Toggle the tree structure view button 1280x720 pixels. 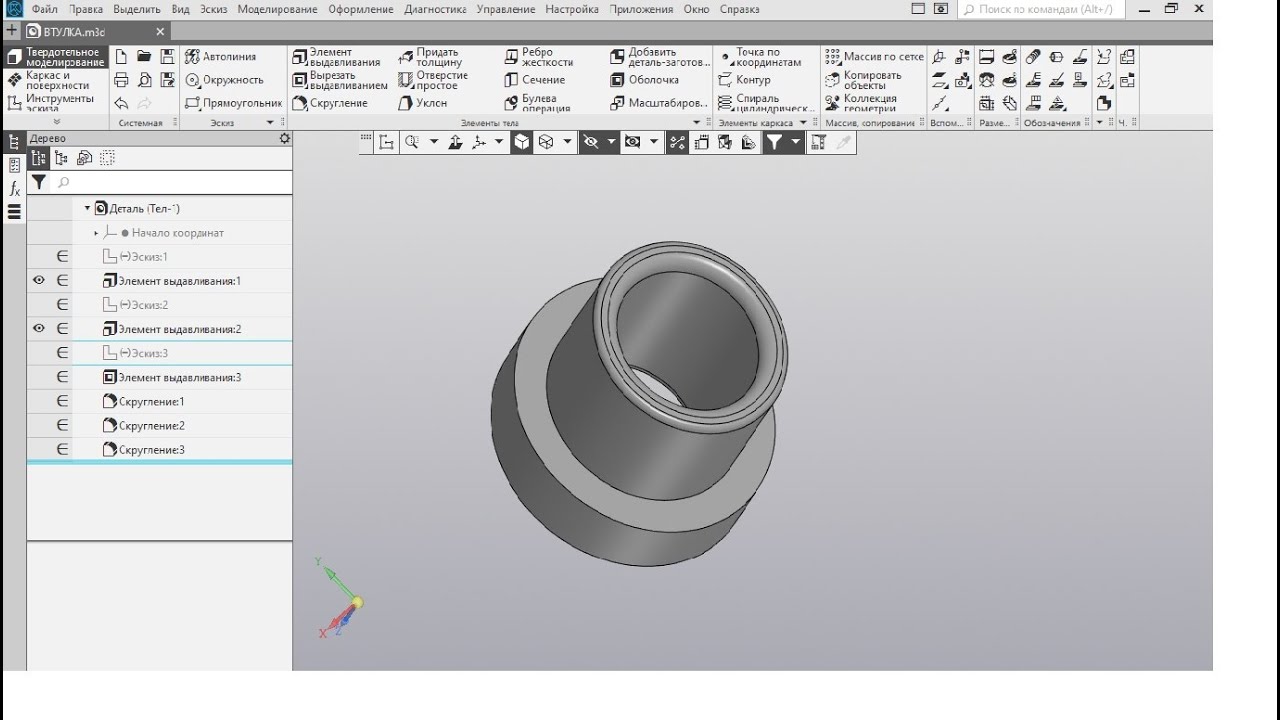click(39, 158)
